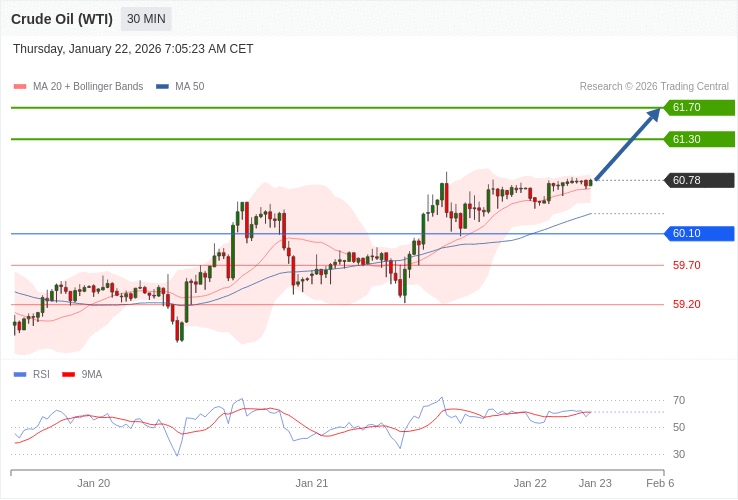Click the Crude Oil (WTI) title
738x500 pixels.
pos(62,19)
